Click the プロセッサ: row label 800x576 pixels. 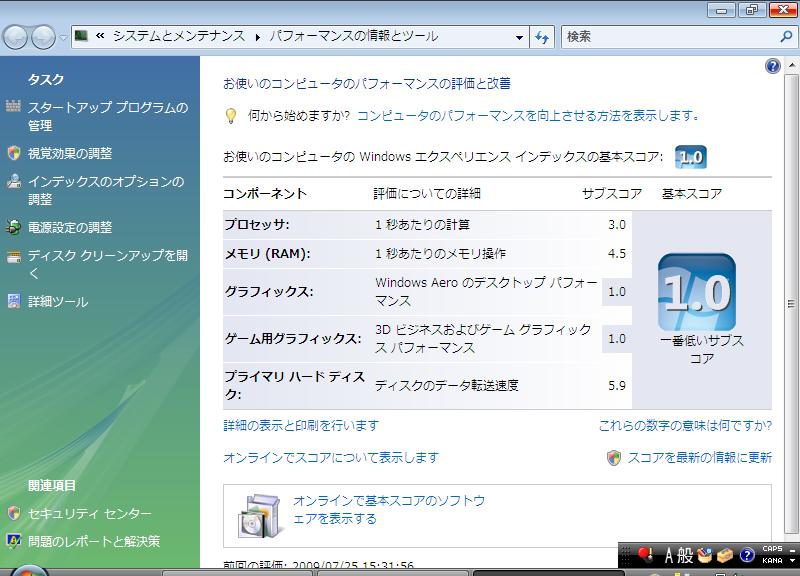pos(257,224)
